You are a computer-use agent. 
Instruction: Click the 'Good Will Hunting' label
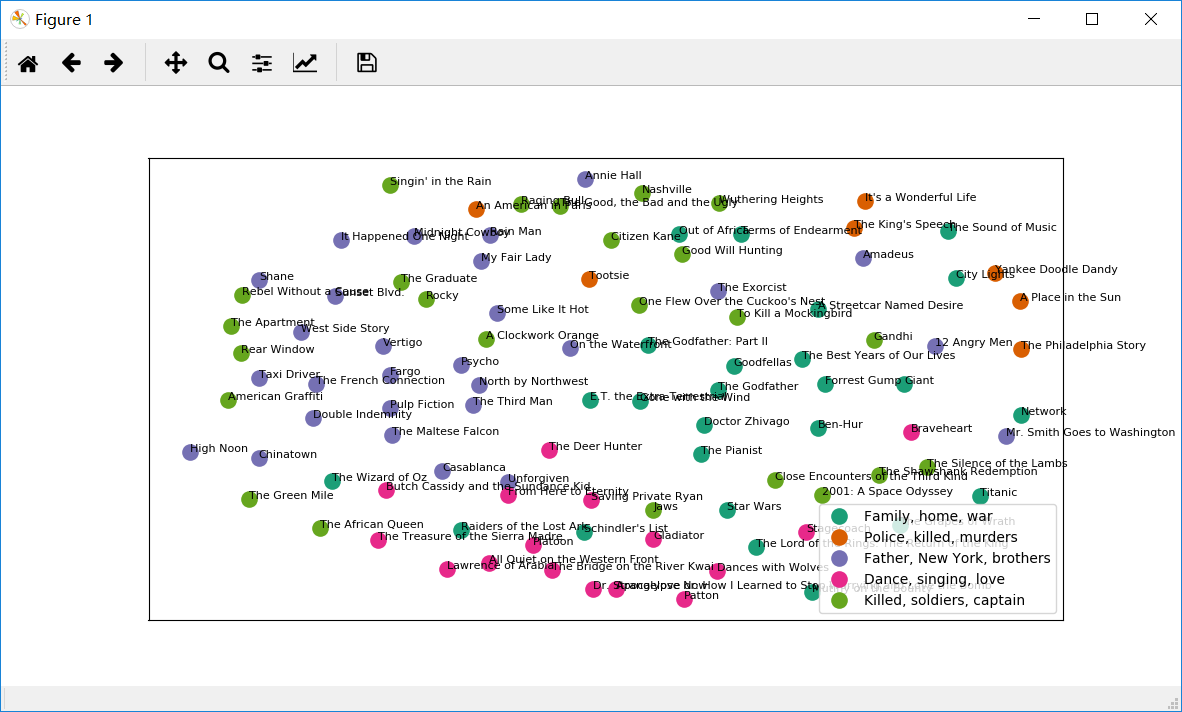732,250
